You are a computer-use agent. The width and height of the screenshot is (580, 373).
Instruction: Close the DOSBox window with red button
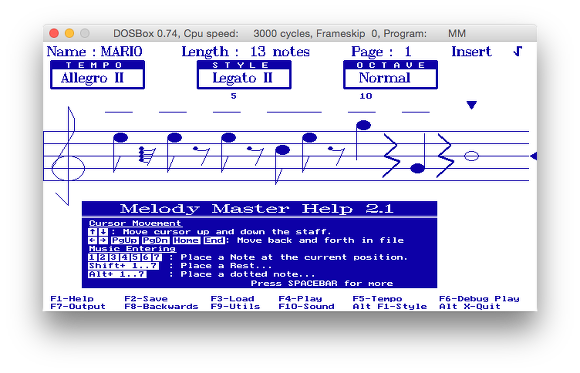tap(54, 33)
